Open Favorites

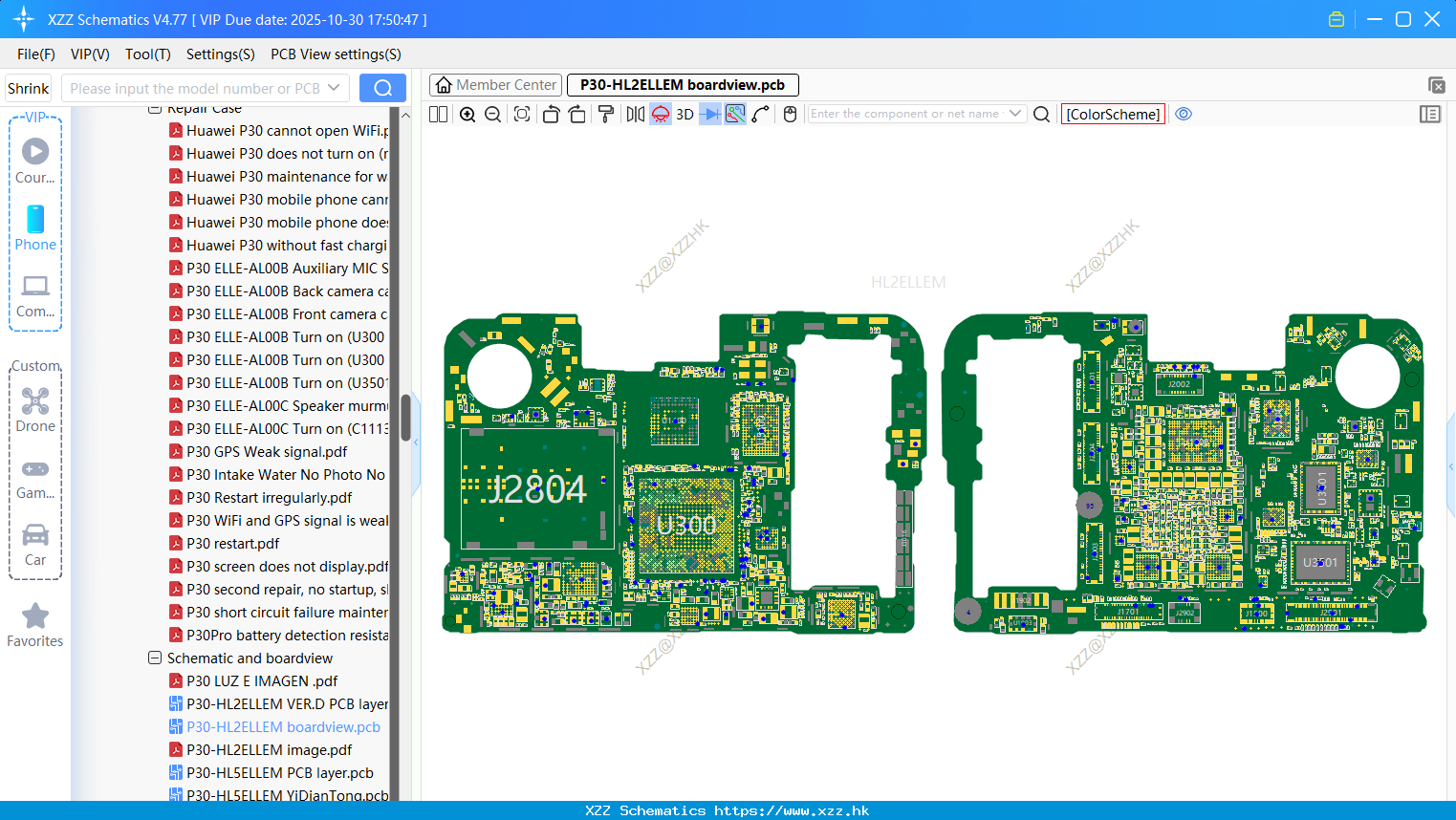(x=35, y=626)
